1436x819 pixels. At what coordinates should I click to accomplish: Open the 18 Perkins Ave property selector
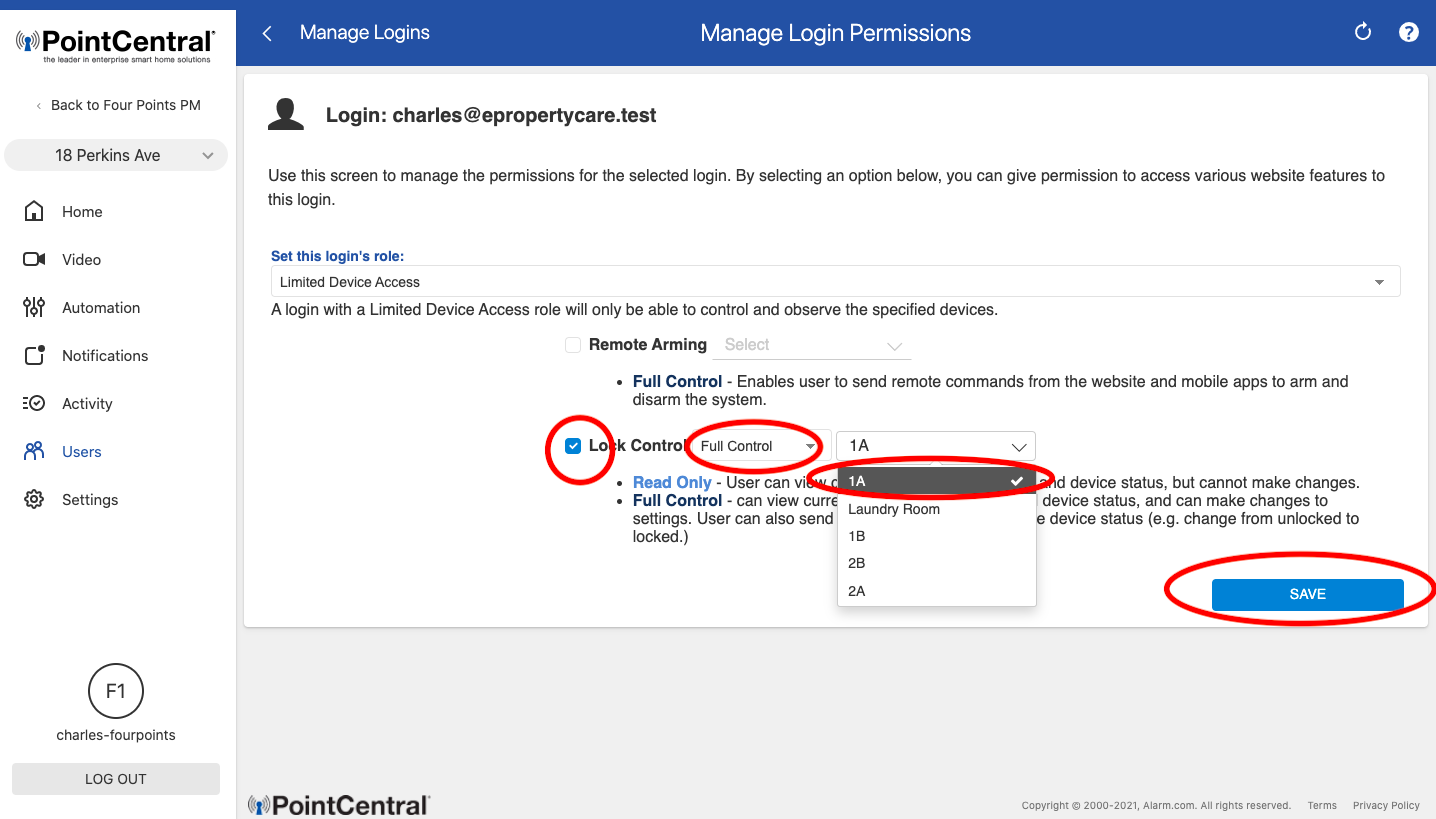pyautogui.click(x=115, y=155)
